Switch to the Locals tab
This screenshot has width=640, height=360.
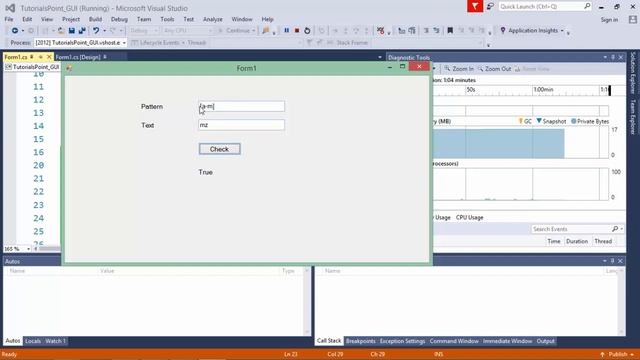[x=33, y=341]
